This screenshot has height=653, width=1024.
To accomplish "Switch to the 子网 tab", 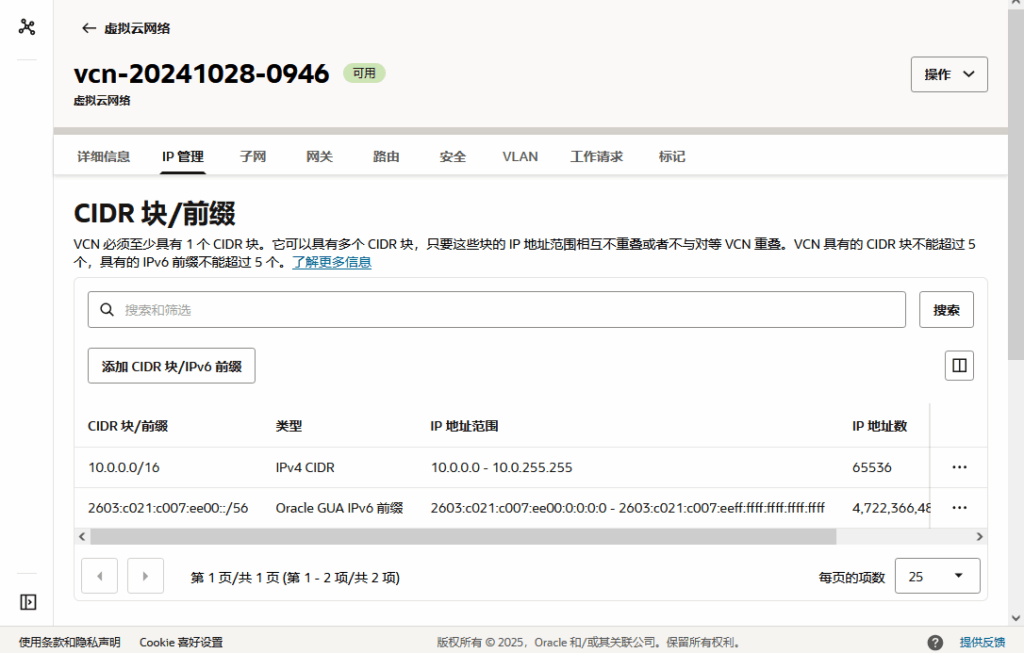I will (x=253, y=157).
